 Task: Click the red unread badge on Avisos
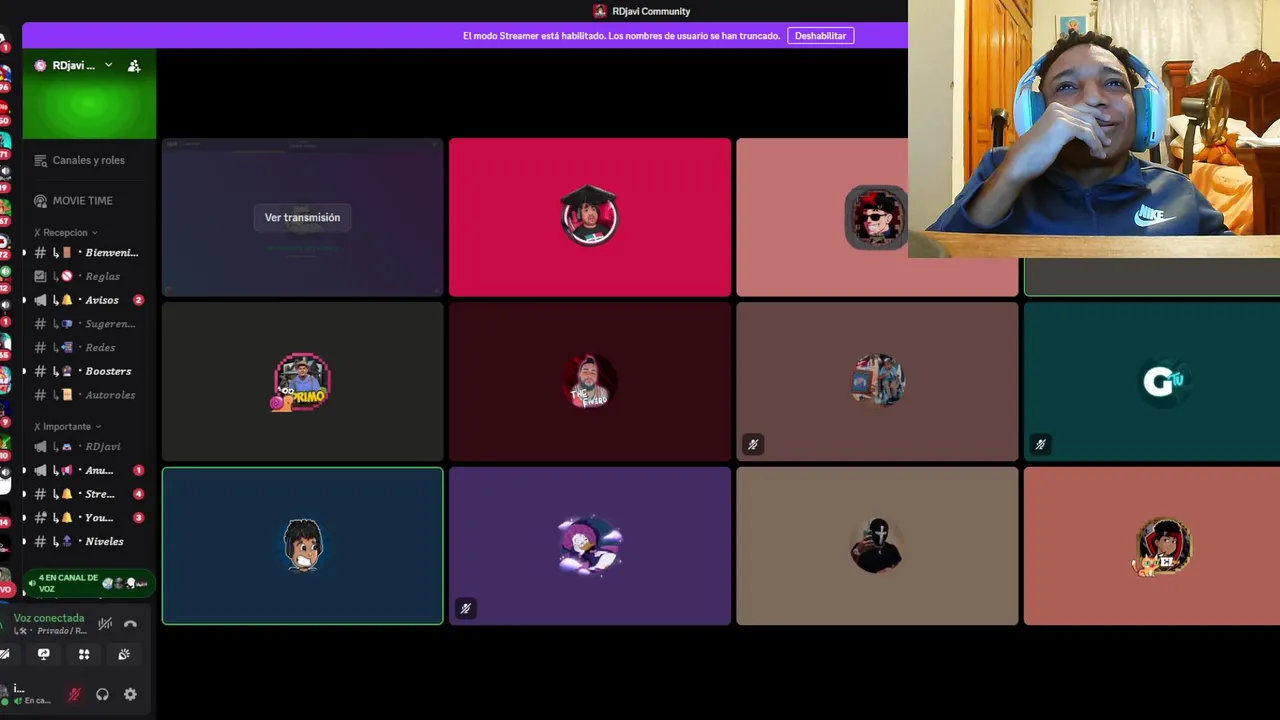(139, 300)
